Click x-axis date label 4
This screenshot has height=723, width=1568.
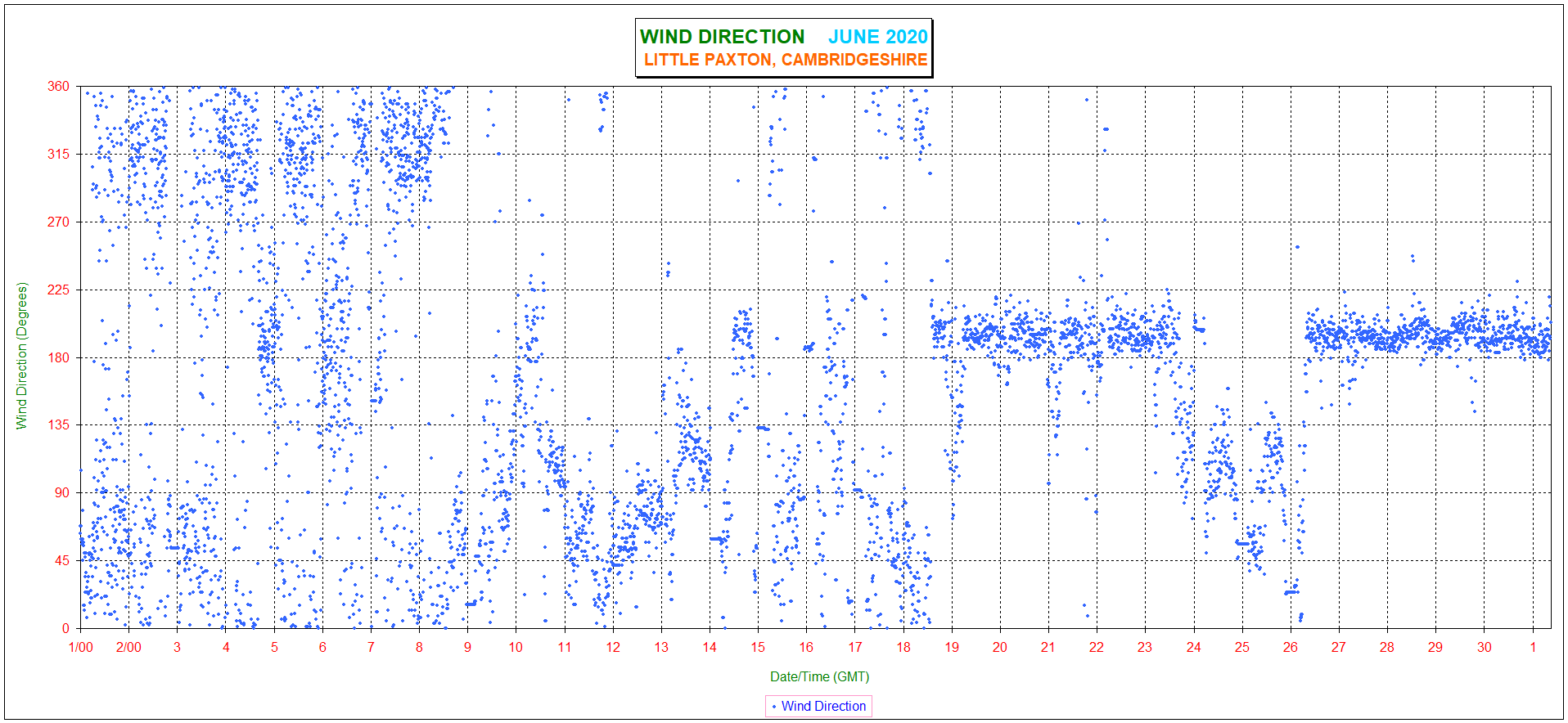[x=226, y=647]
